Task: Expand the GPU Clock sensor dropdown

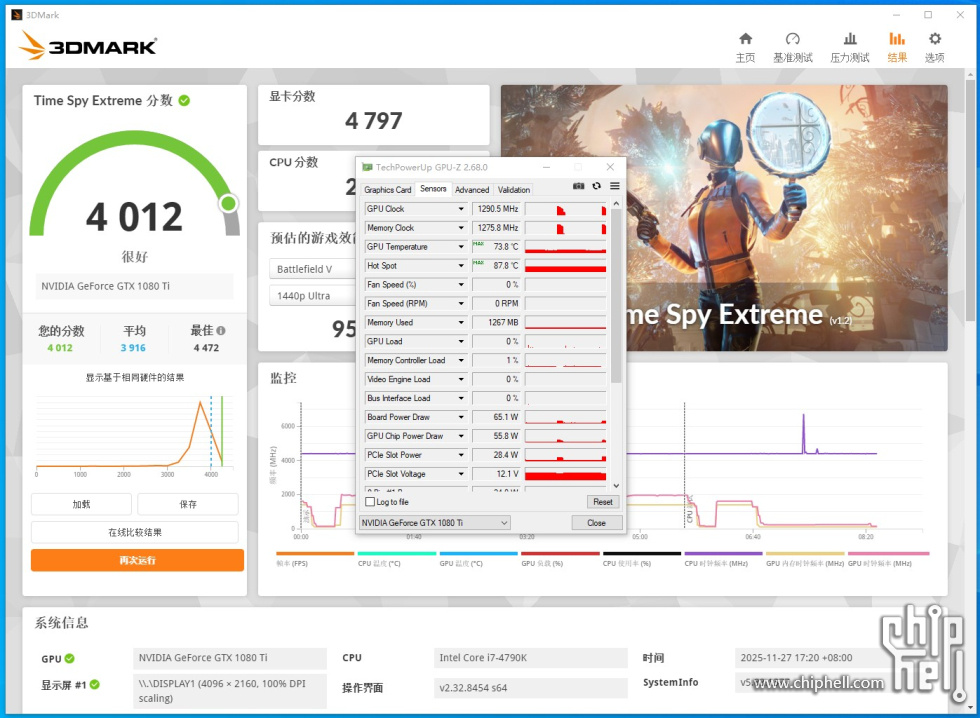Action: coord(461,209)
